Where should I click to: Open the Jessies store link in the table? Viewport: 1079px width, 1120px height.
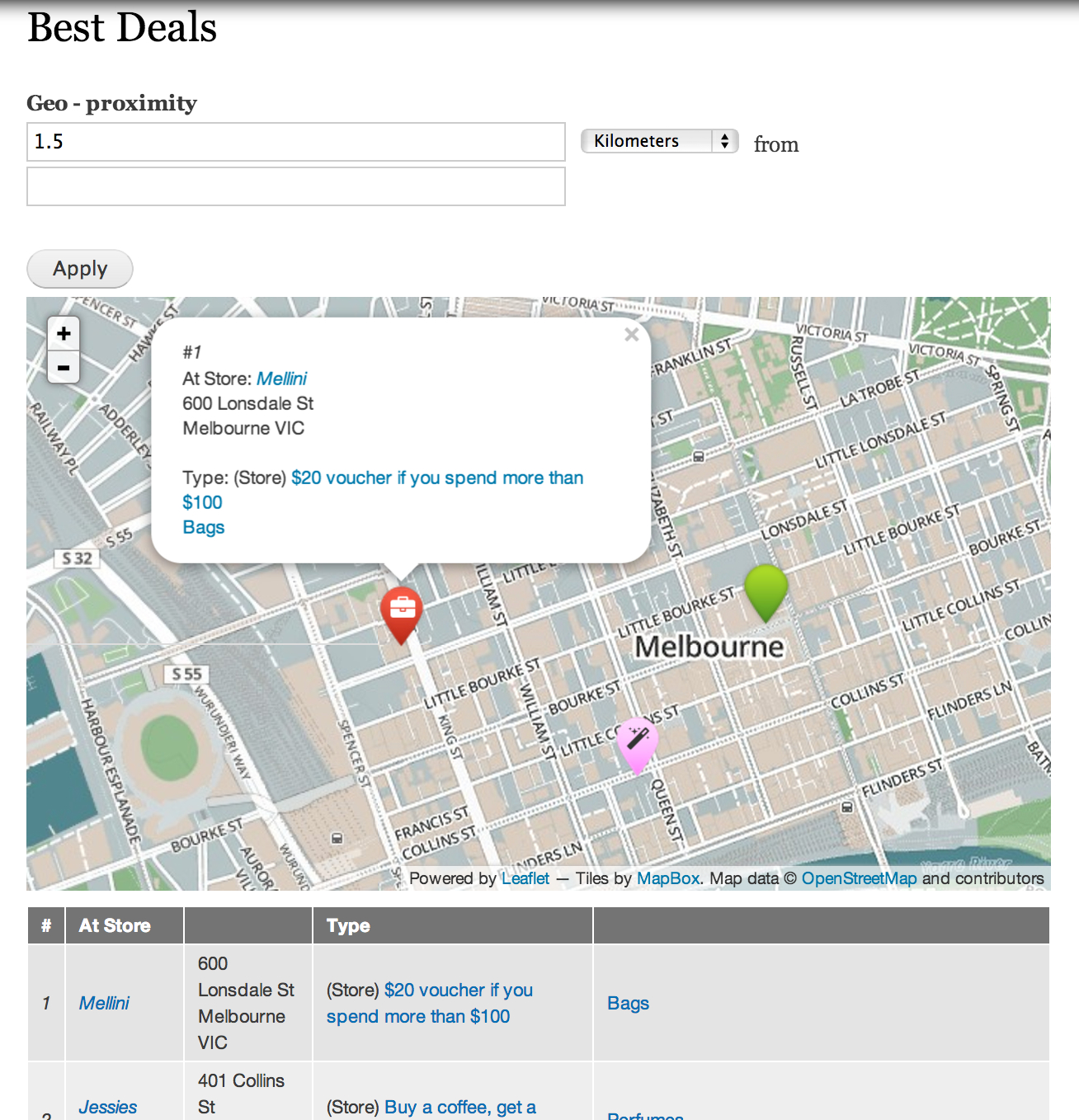(107, 1107)
